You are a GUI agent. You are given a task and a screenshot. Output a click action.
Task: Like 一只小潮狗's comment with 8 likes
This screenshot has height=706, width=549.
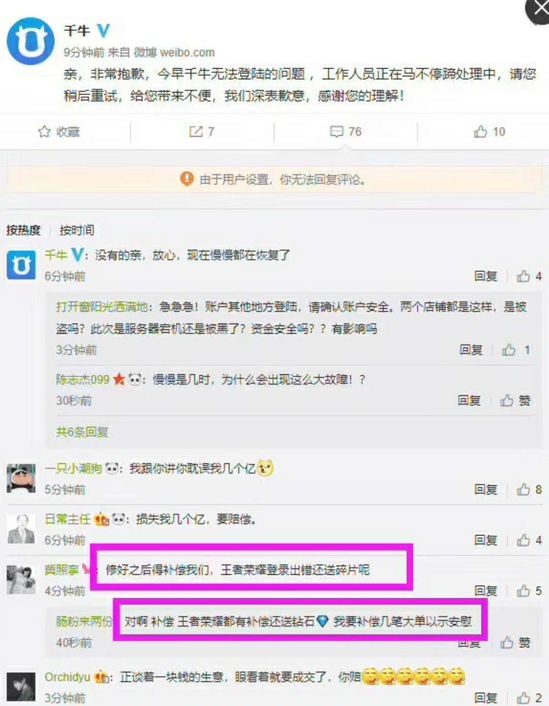tap(523, 489)
